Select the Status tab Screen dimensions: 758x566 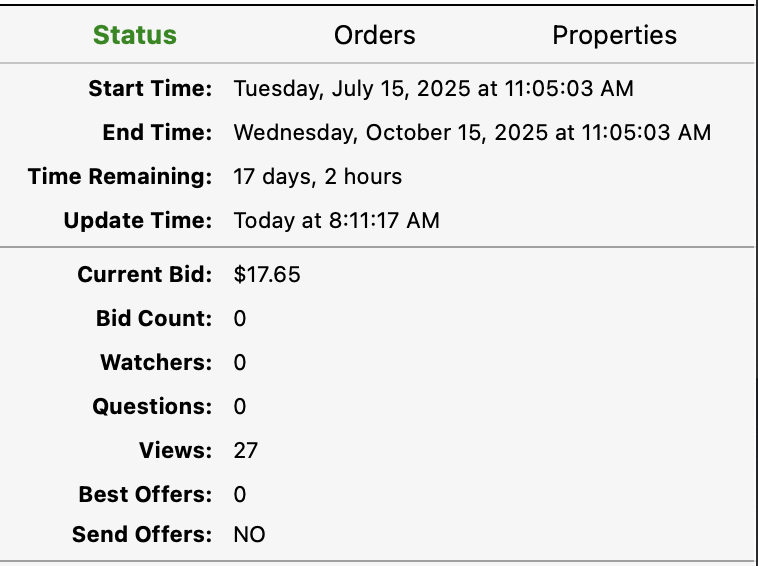(135, 36)
